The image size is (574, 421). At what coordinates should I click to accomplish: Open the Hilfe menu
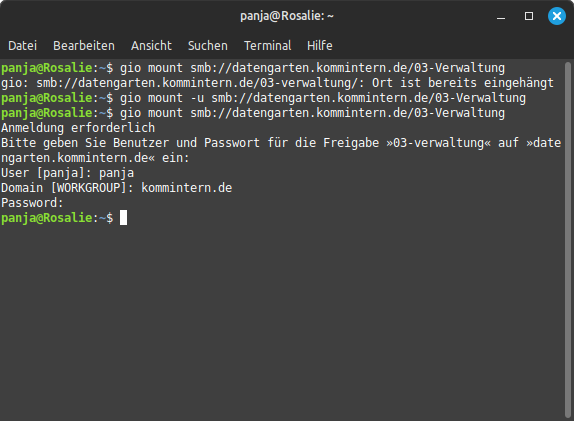(320, 46)
